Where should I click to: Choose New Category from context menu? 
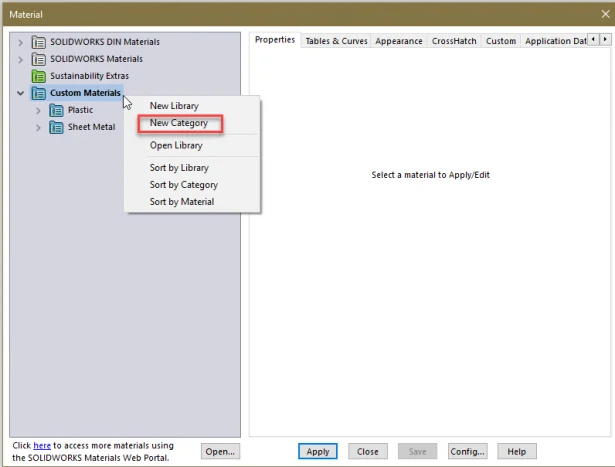[179, 123]
